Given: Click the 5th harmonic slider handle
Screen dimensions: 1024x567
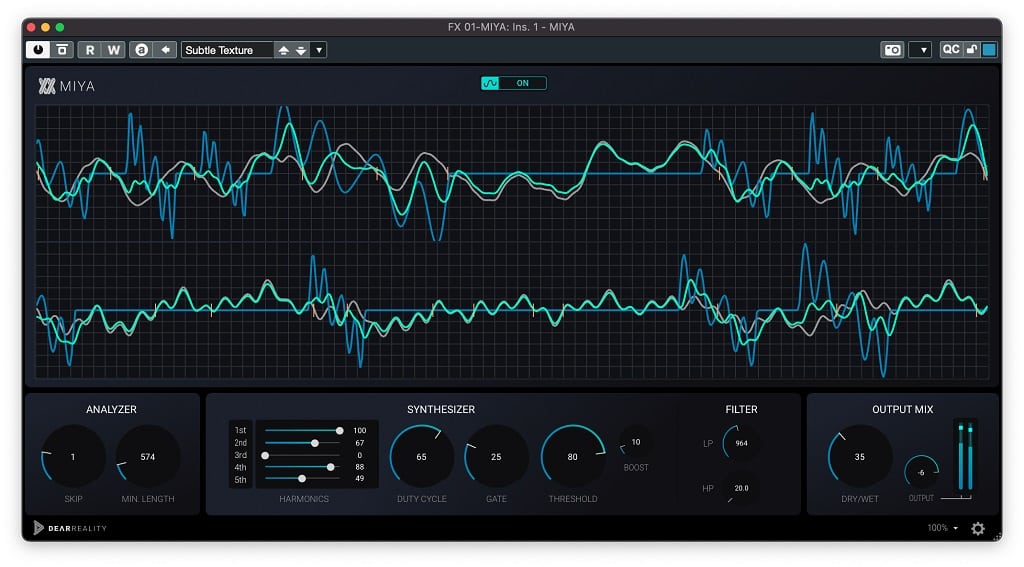Looking at the screenshot, I should click(x=302, y=479).
